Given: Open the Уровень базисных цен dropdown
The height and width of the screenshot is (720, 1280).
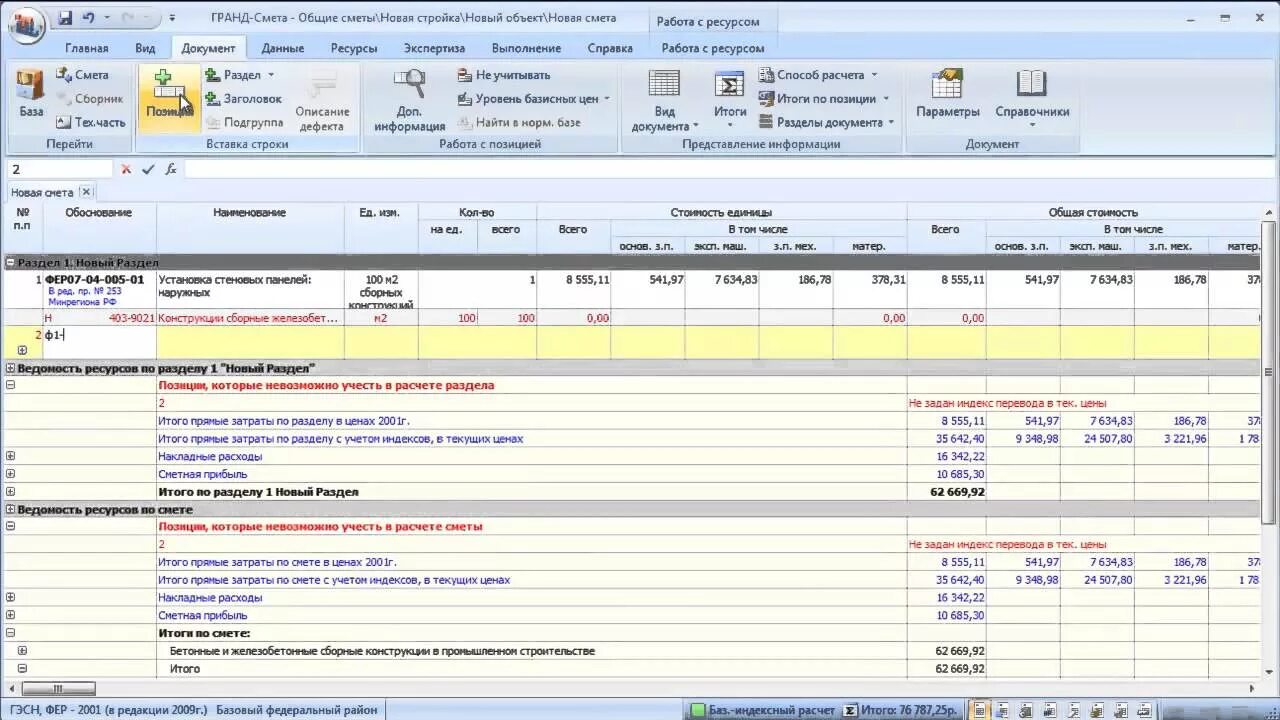Looking at the screenshot, I should [x=533, y=99].
